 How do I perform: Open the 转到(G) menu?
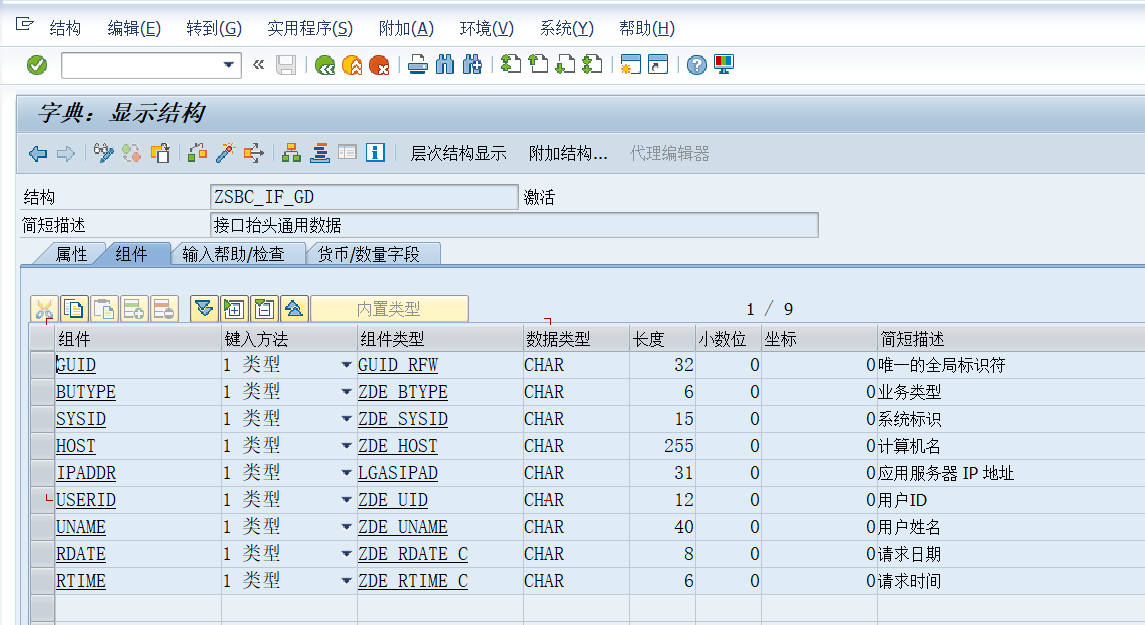click(x=213, y=28)
